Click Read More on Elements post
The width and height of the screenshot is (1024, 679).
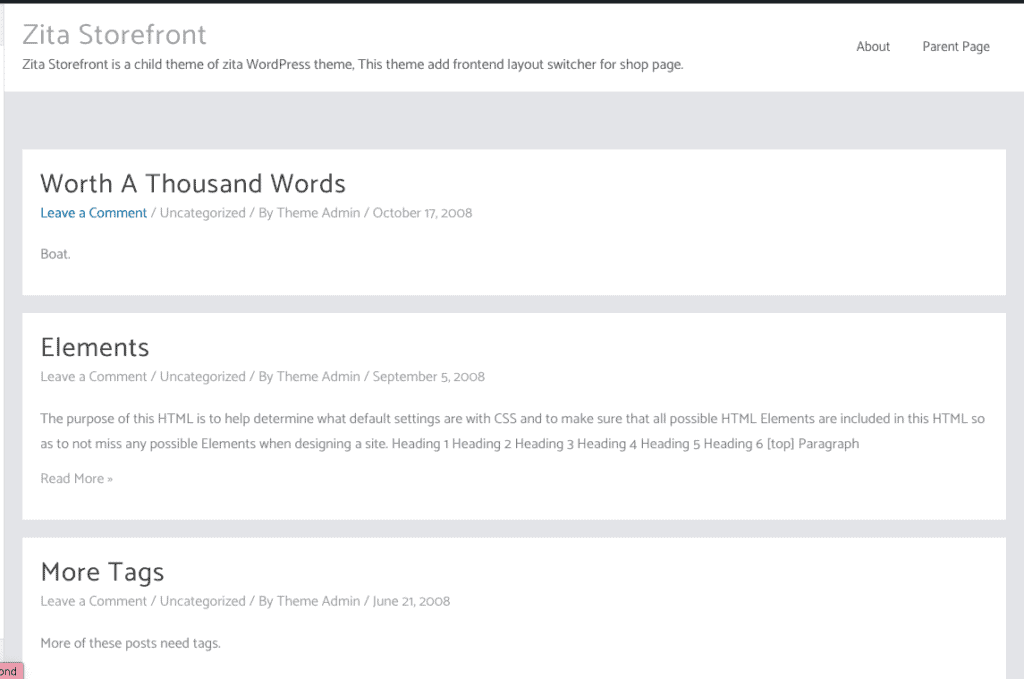76,479
